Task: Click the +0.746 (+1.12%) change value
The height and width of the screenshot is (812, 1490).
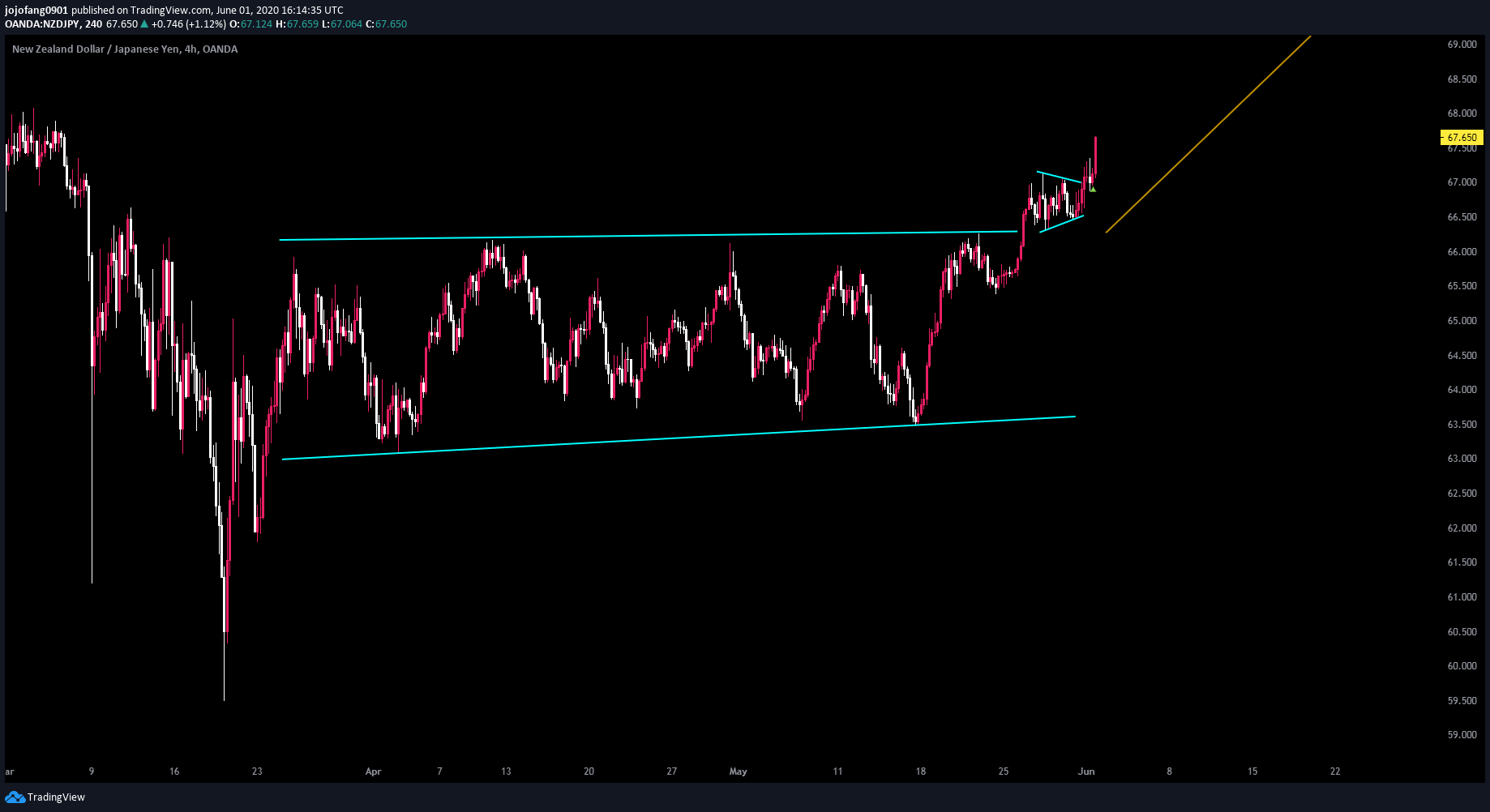Action: 188,24
